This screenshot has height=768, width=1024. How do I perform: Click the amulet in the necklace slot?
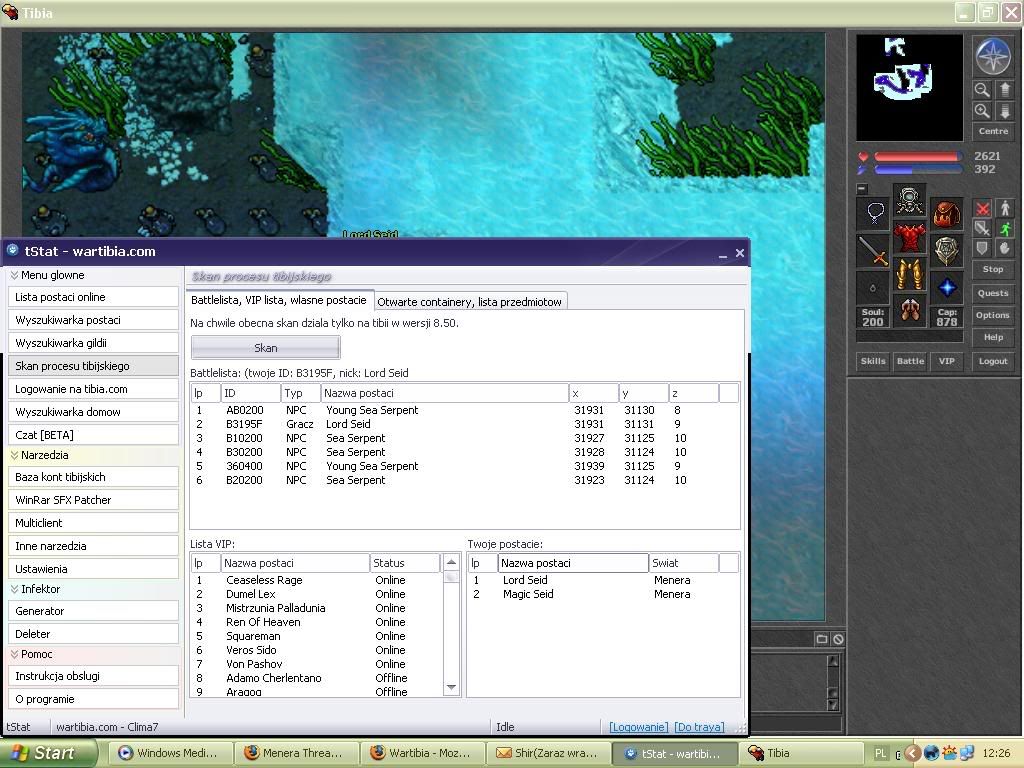[x=874, y=213]
